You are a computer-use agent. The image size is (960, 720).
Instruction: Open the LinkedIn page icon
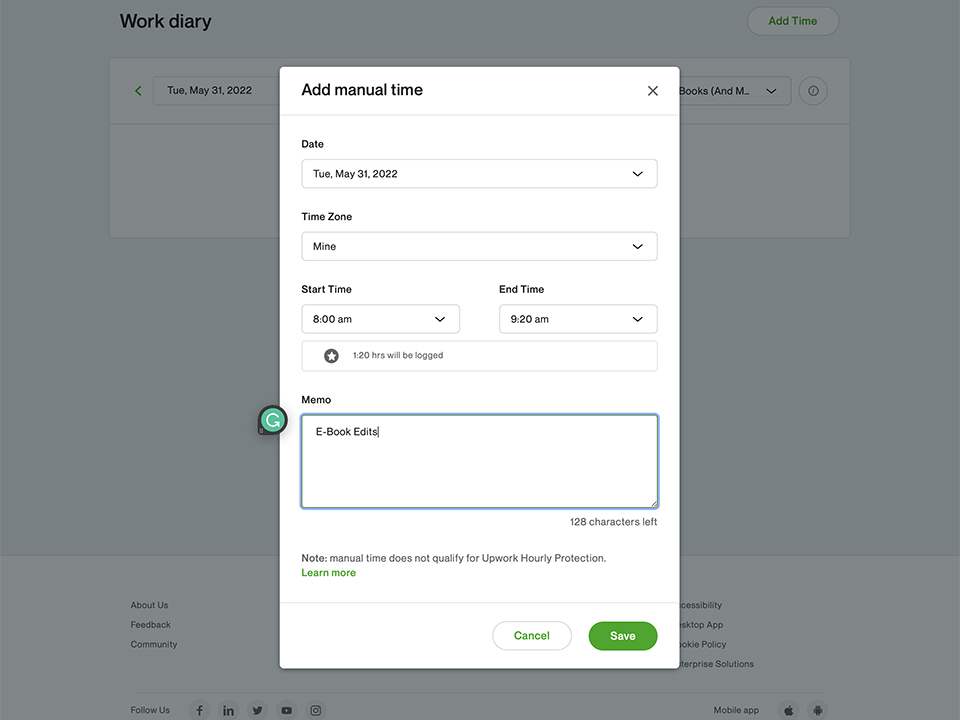tap(228, 710)
